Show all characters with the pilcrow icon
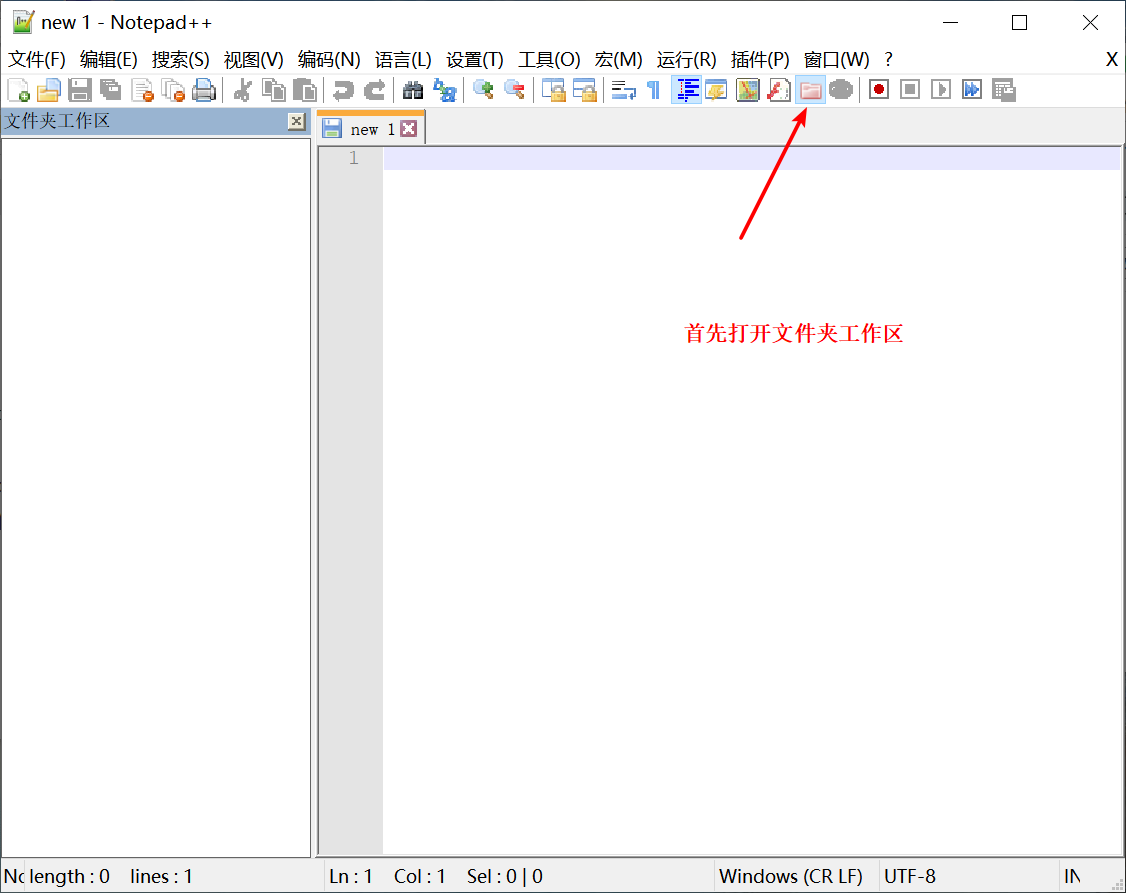 pyautogui.click(x=653, y=90)
